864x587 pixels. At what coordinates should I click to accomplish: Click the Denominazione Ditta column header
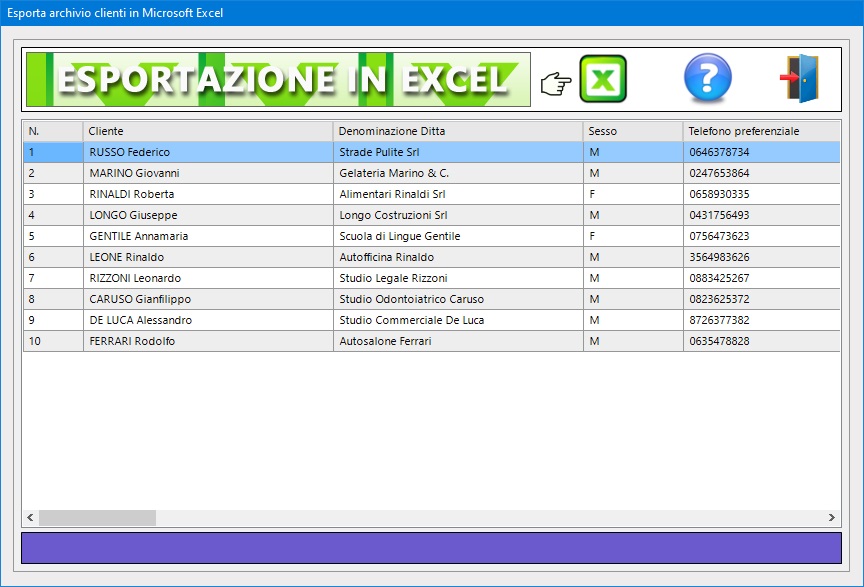point(457,131)
